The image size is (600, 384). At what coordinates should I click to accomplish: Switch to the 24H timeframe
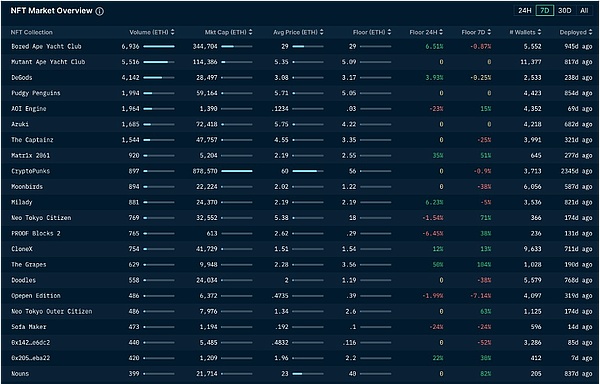(x=524, y=11)
